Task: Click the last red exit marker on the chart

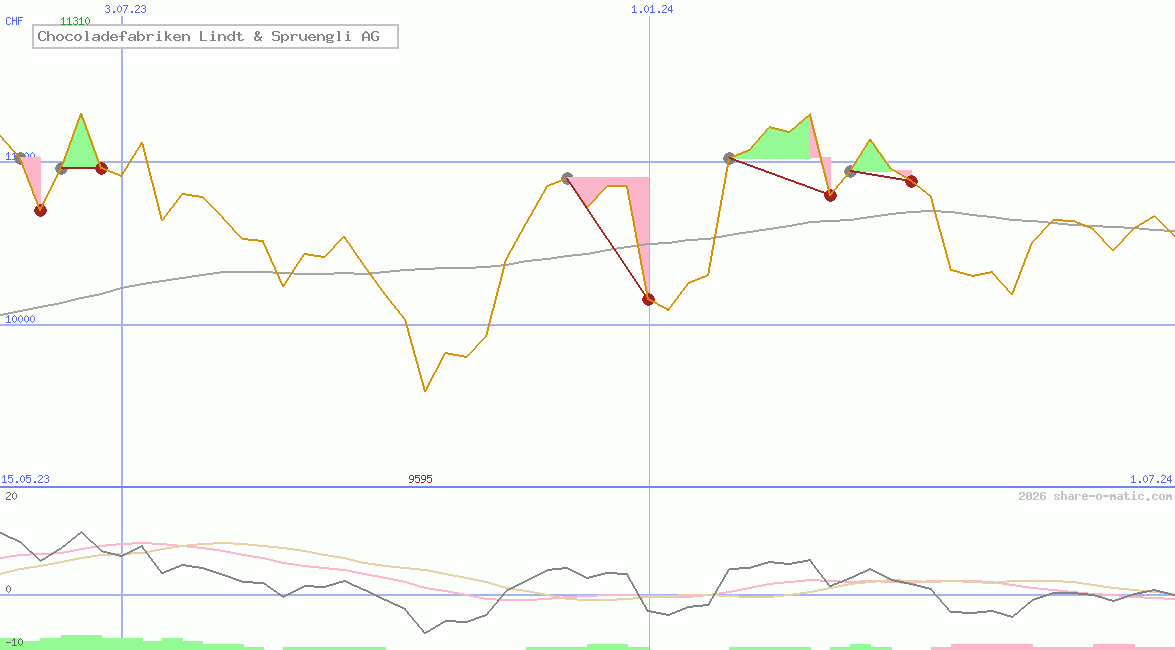Action: [x=911, y=181]
